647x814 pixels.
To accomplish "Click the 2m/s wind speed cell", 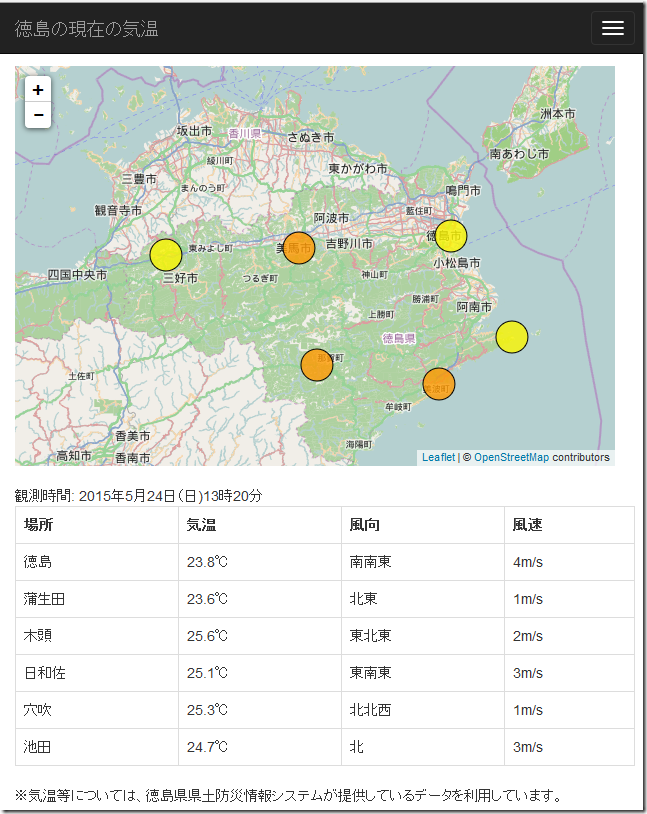I will [570, 636].
